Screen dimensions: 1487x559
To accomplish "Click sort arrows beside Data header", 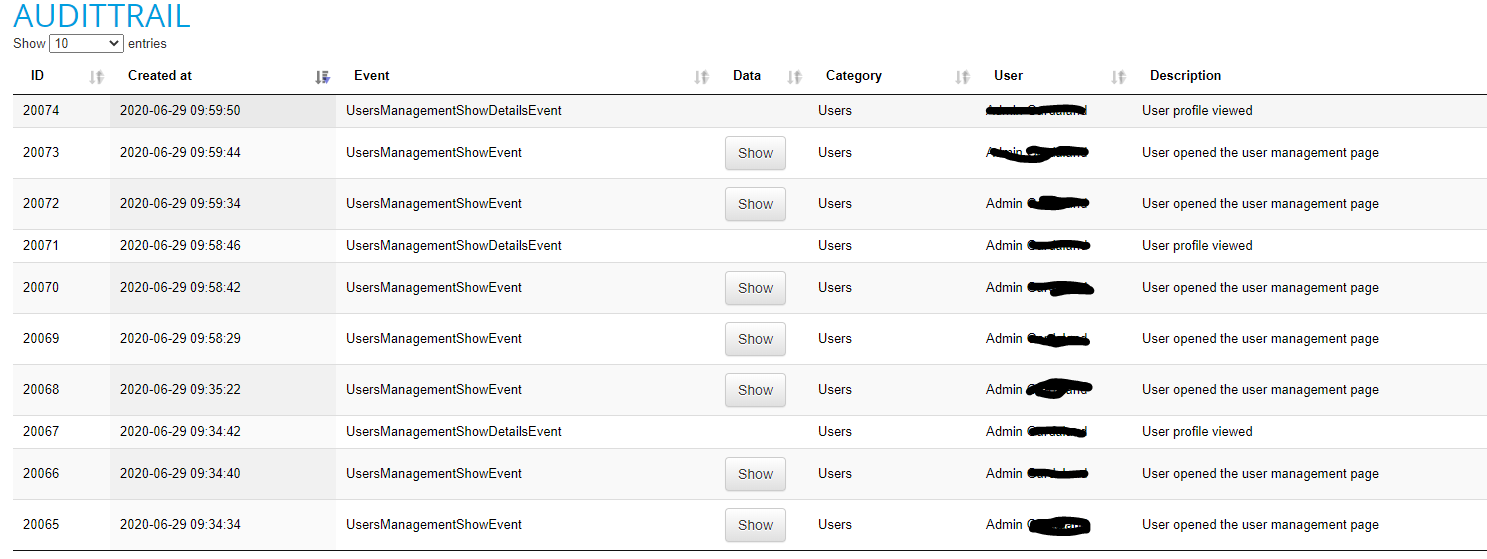I will coord(795,77).
